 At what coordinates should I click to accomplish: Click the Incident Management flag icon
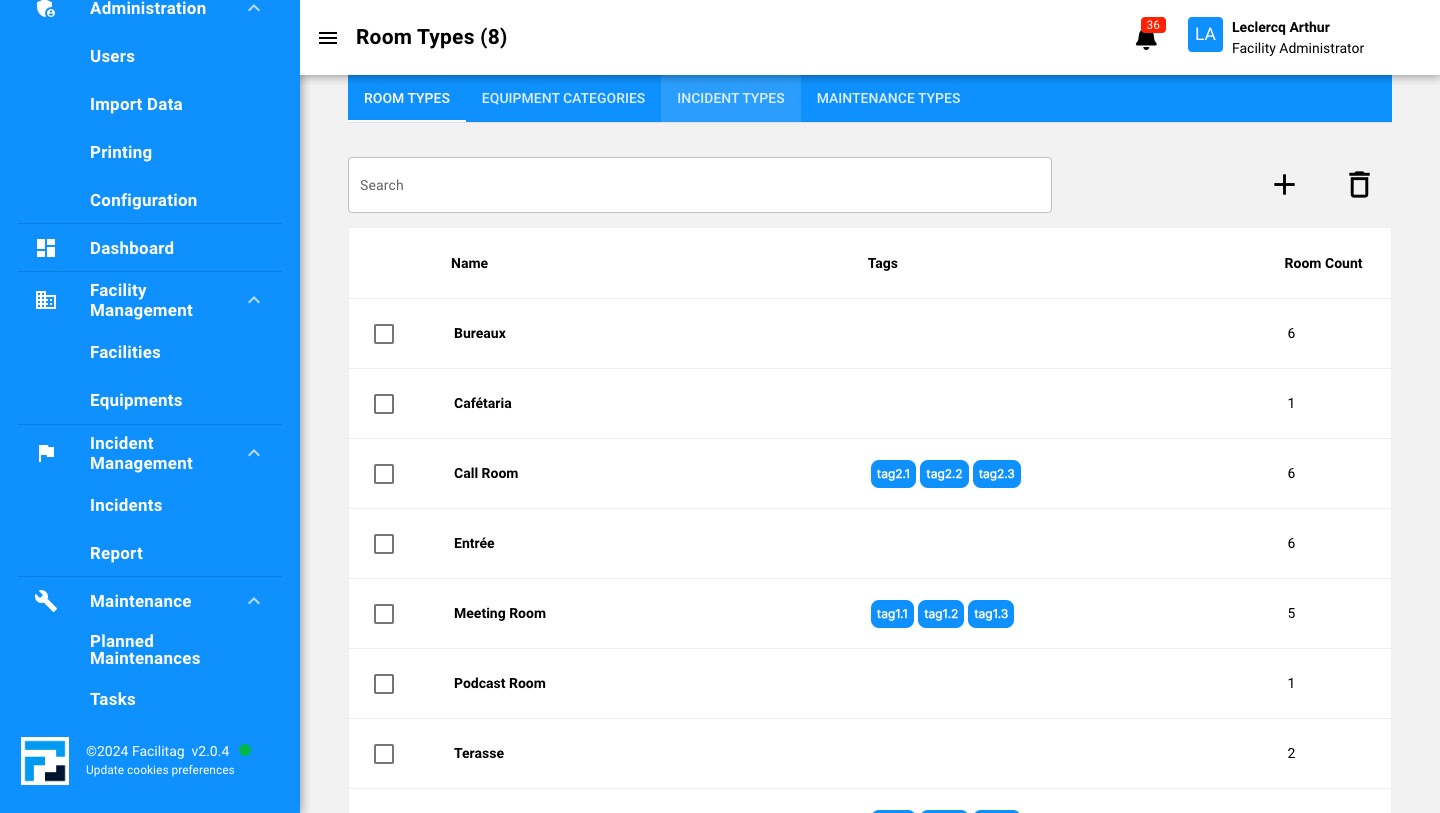(x=46, y=453)
